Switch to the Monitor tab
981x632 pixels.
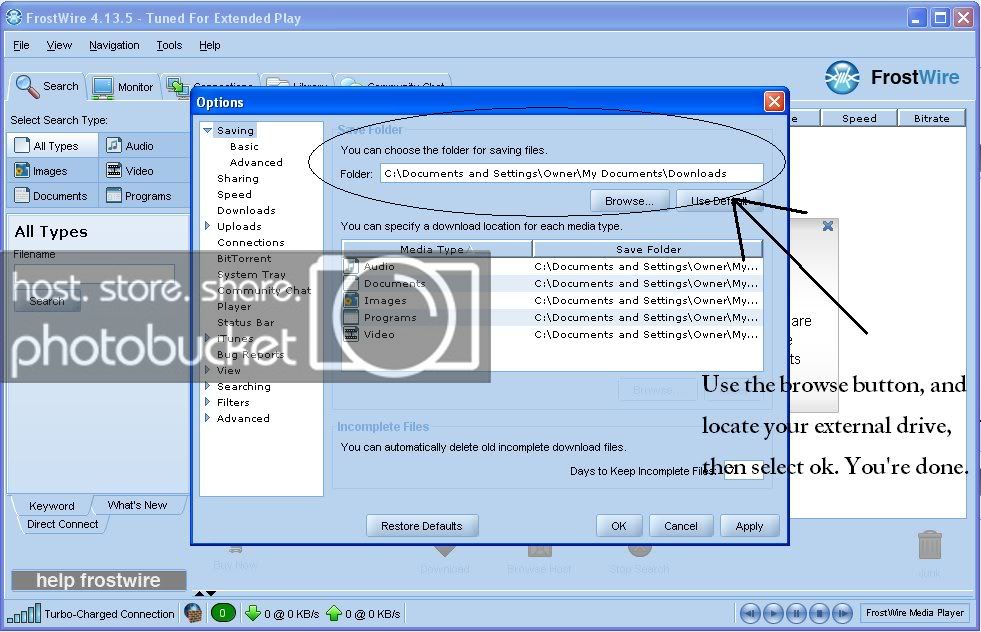[x=123, y=87]
